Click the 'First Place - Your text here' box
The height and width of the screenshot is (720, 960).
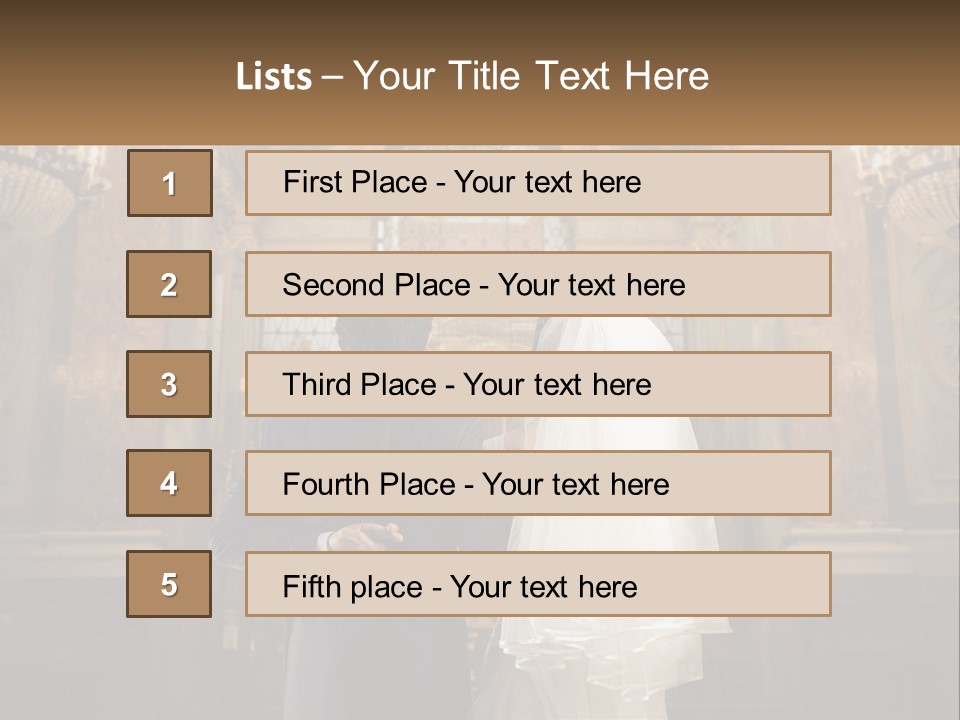pyautogui.click(x=538, y=183)
